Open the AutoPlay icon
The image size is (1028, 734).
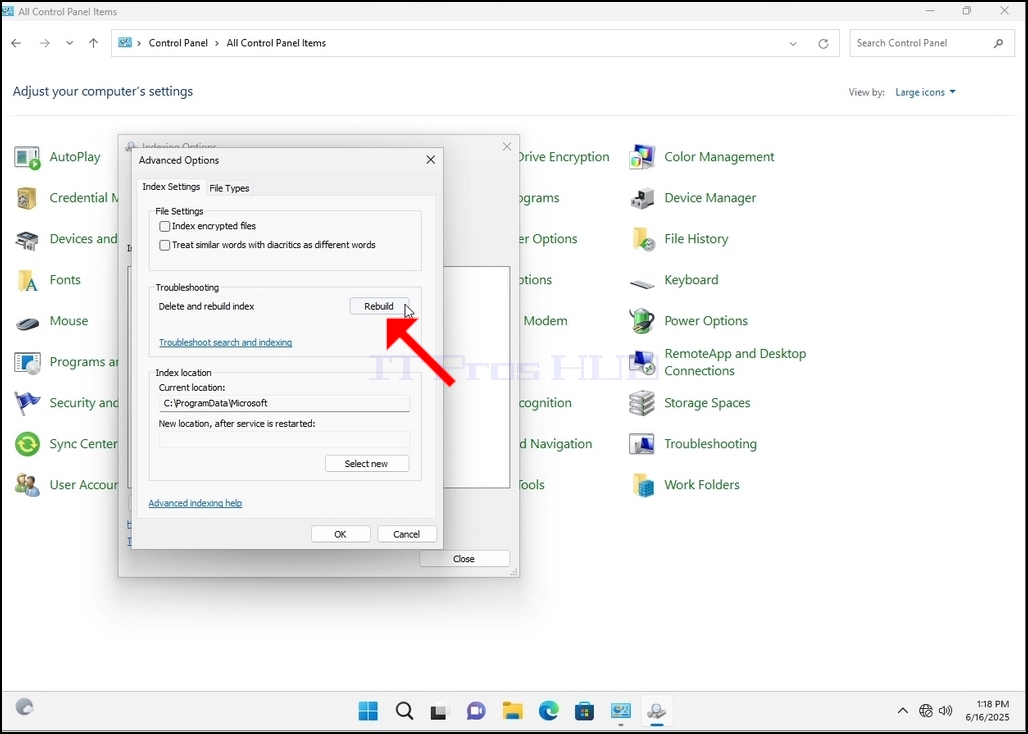pos(28,157)
